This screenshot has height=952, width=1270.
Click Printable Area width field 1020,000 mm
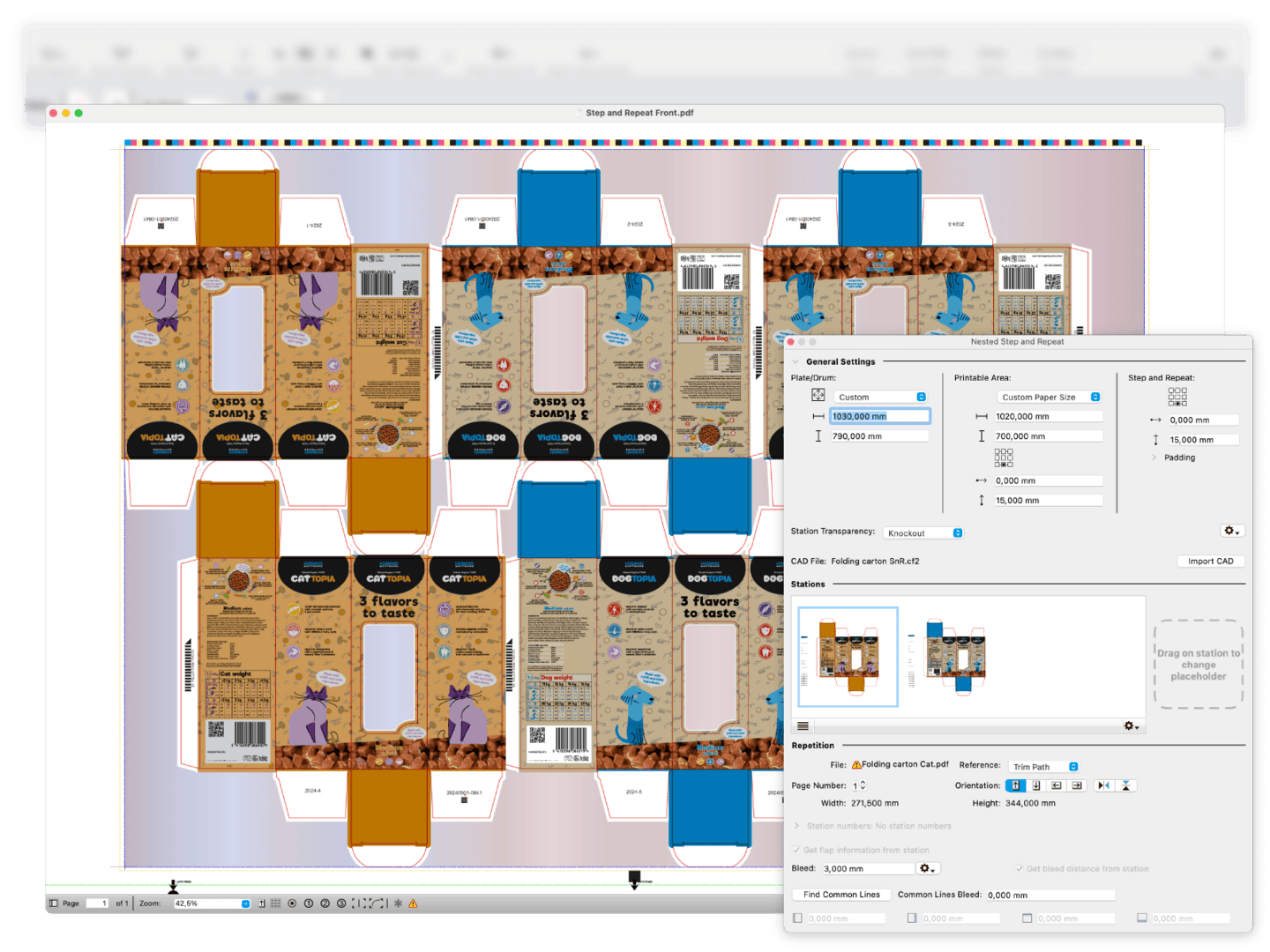point(1048,416)
